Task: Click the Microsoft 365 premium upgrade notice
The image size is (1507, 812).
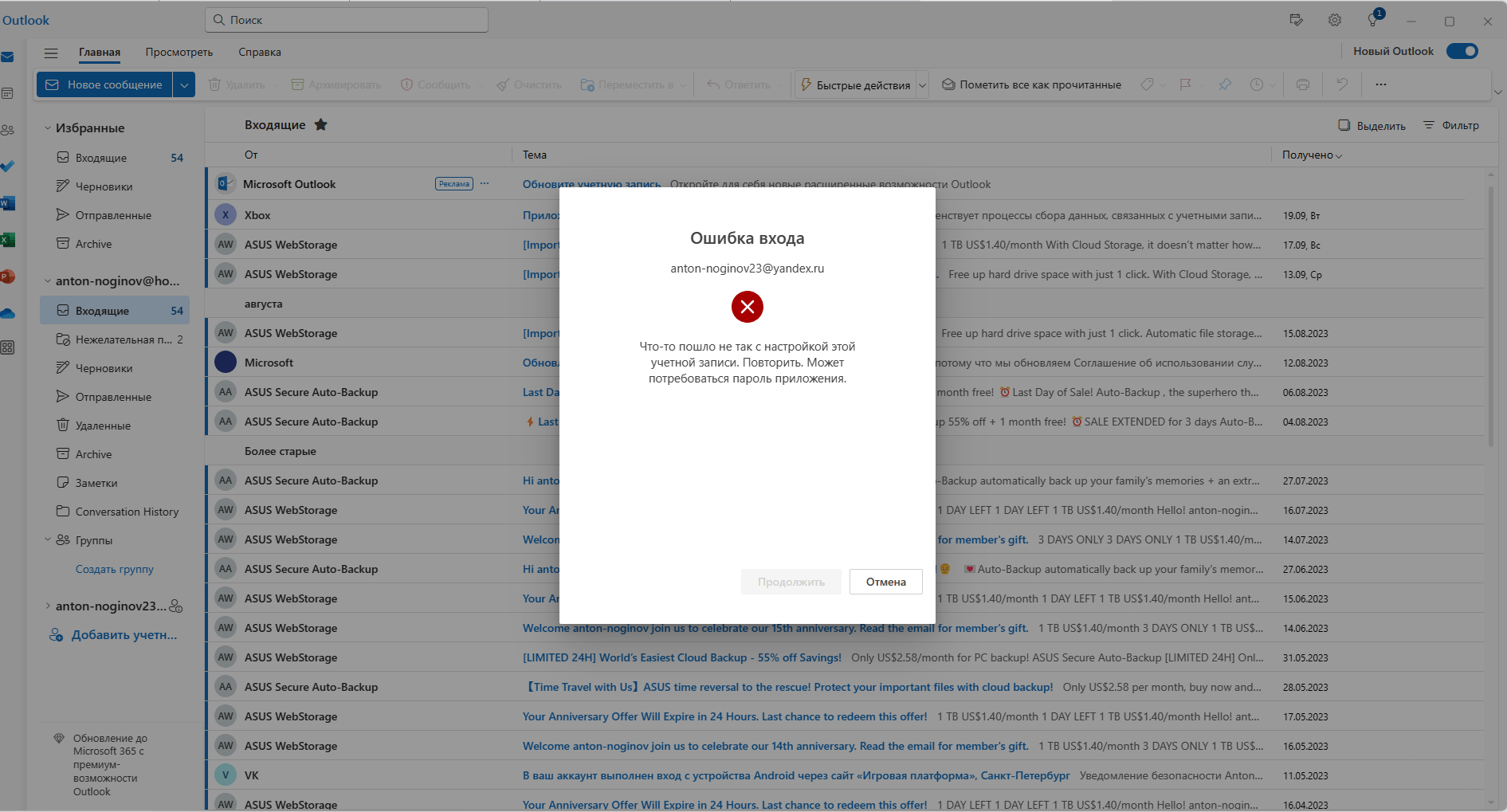Action: tap(109, 765)
